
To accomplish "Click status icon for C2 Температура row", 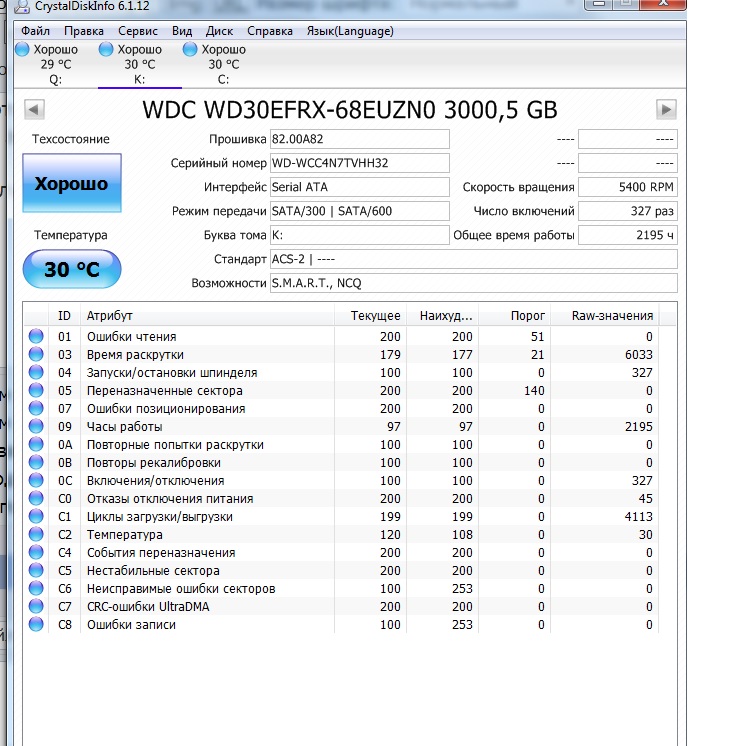I will (36, 534).
